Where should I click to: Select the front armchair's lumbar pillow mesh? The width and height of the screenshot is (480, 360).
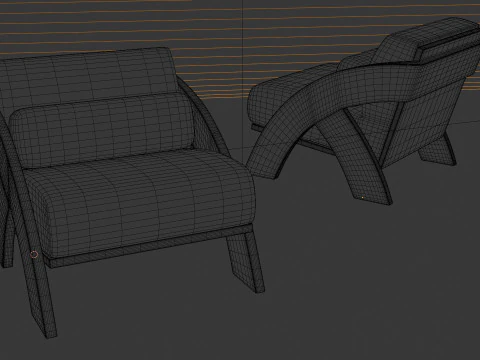coord(102,130)
